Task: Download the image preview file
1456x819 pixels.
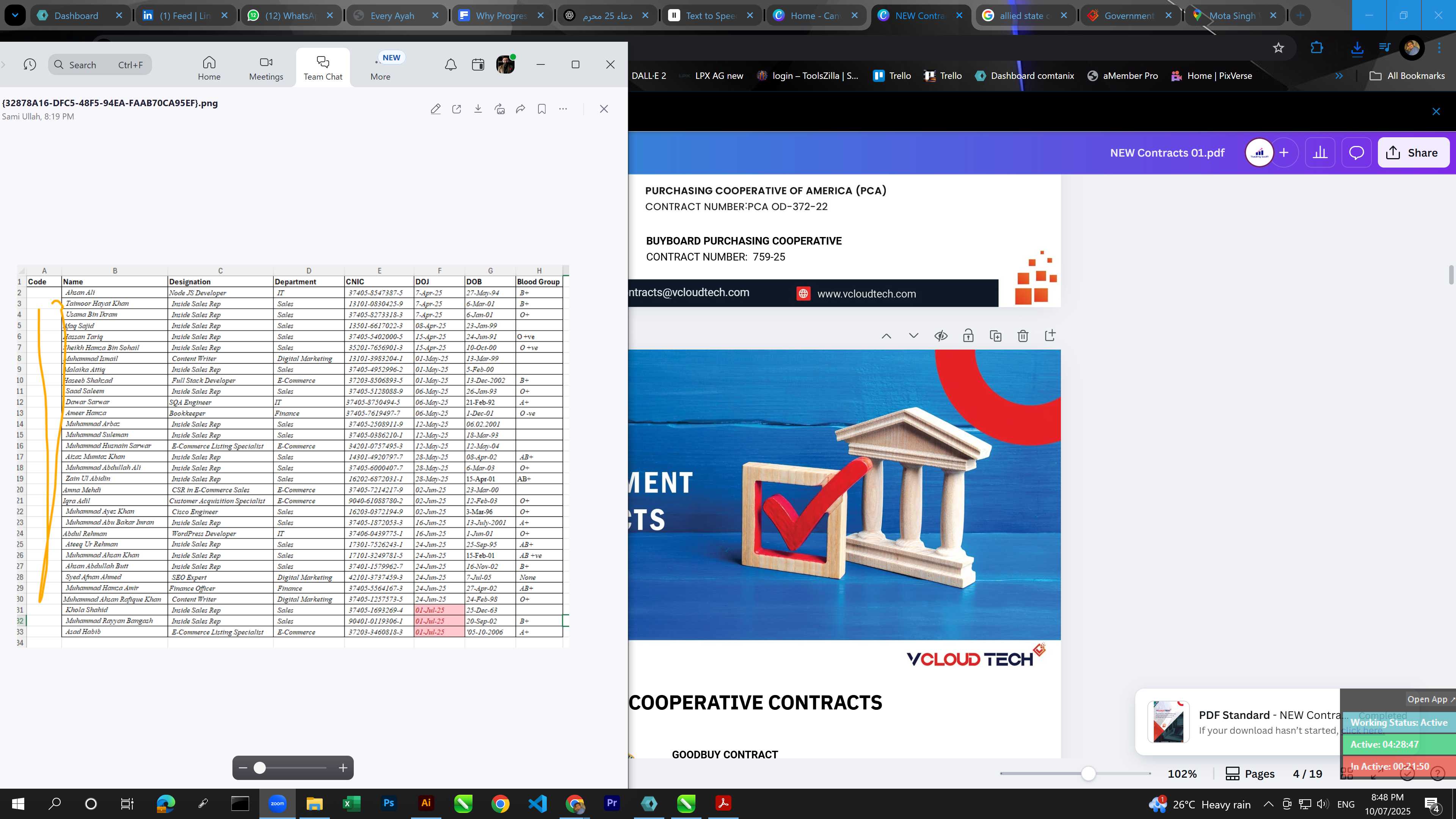Action: click(x=478, y=109)
